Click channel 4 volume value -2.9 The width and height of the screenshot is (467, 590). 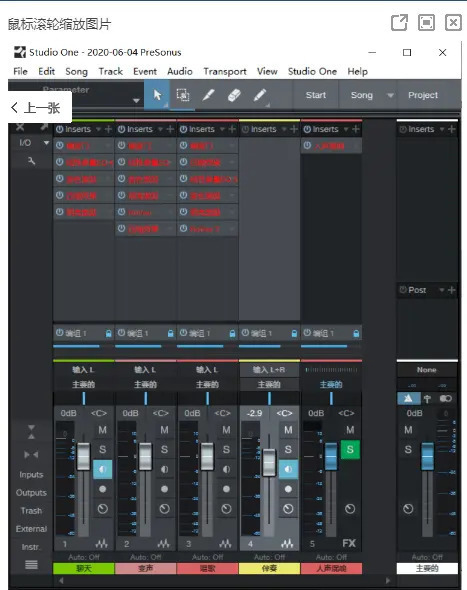pos(254,413)
